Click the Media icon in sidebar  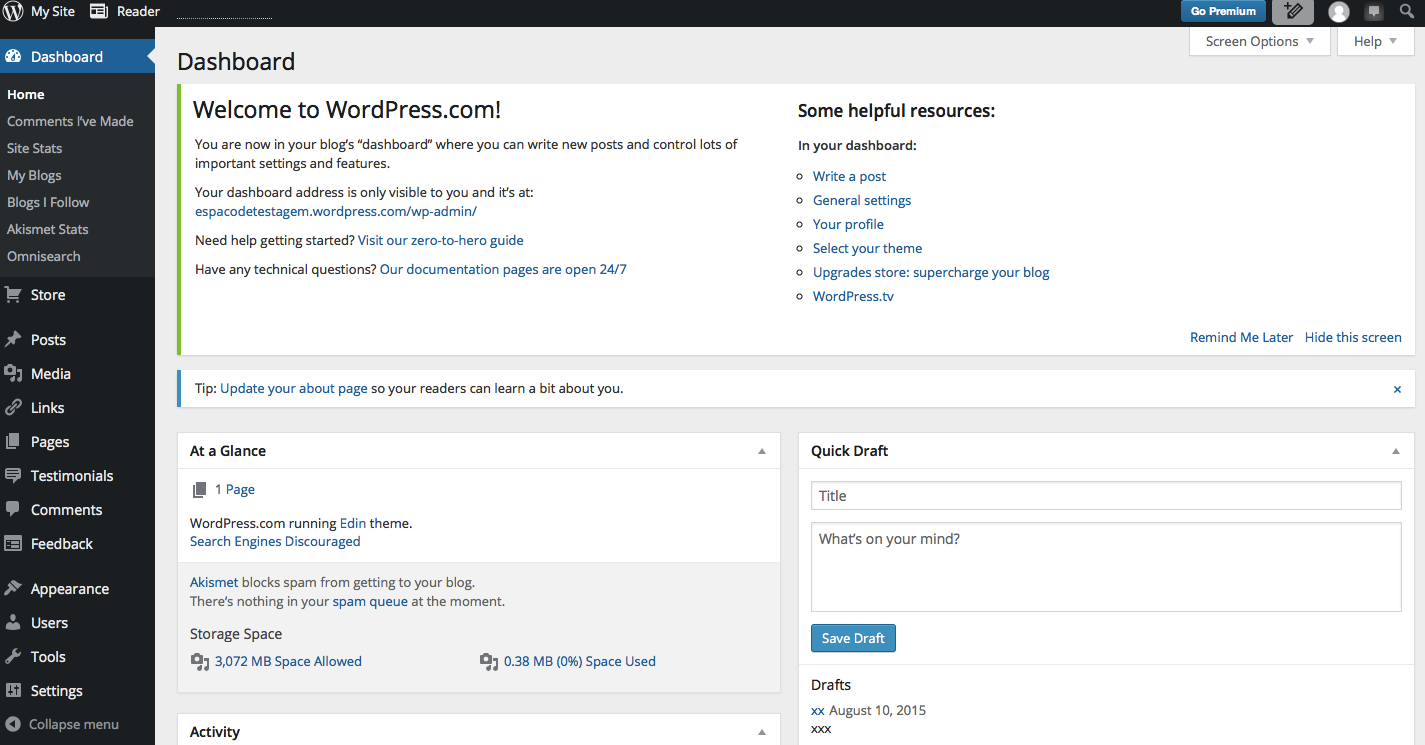click(x=13, y=374)
